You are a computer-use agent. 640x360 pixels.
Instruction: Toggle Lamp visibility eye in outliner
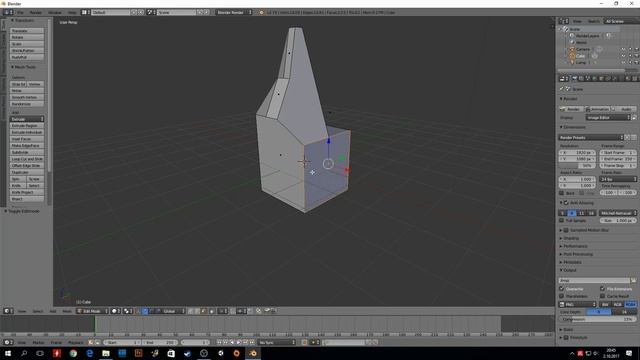pyautogui.click(x=623, y=62)
